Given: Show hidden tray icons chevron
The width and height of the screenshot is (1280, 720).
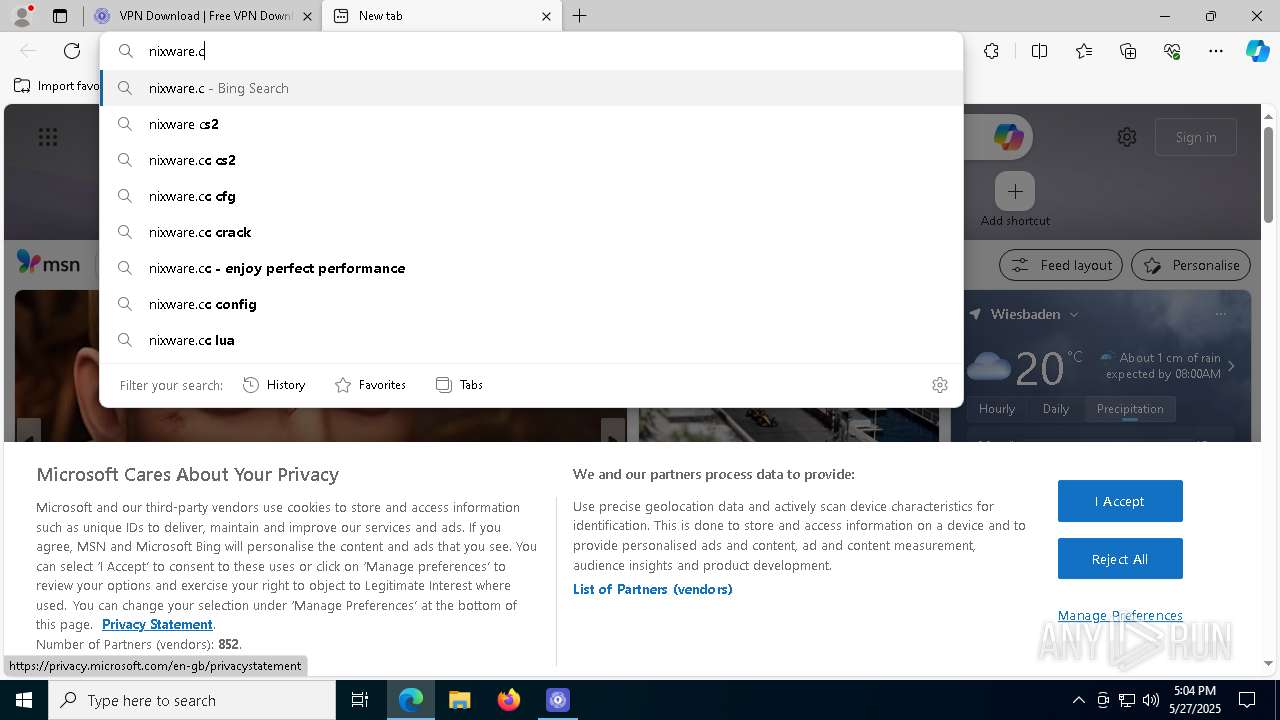Looking at the screenshot, I should tap(1079, 700).
